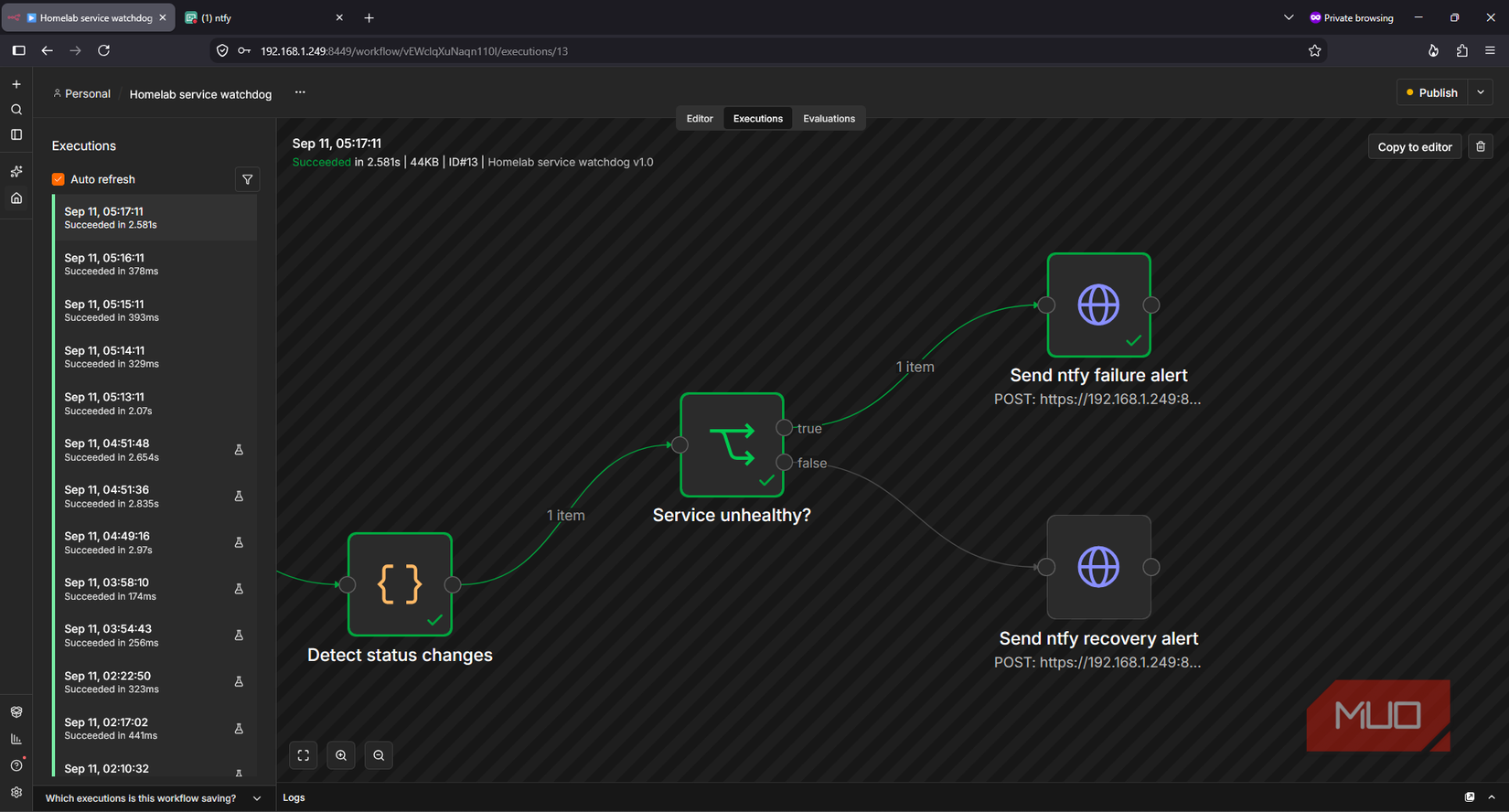Screen dimensions: 1509x812
Task: Open the Personal project link
Action: coord(81,93)
